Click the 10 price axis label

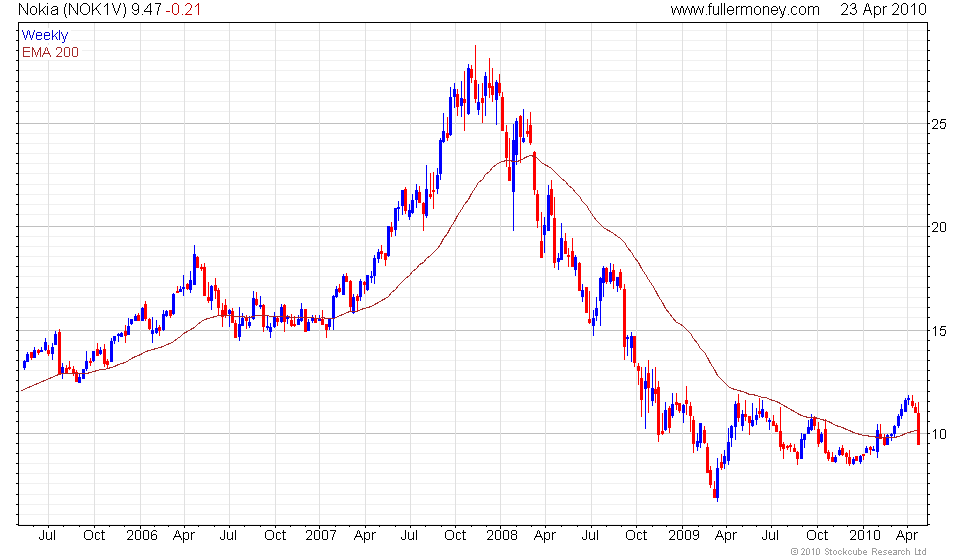coord(939,434)
